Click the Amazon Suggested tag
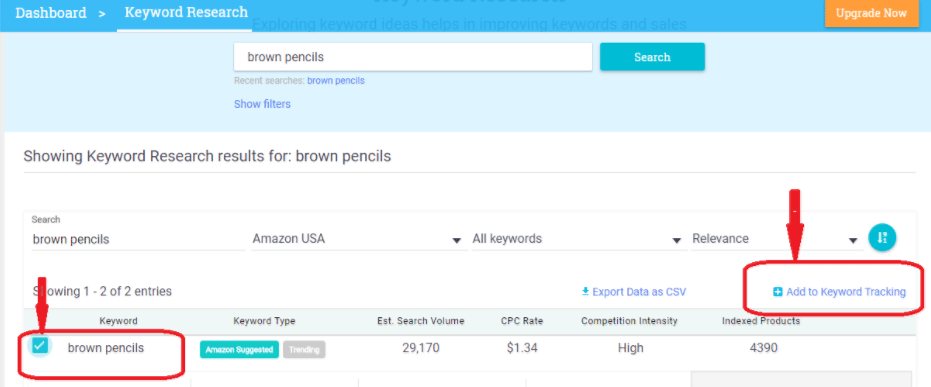 [239, 350]
